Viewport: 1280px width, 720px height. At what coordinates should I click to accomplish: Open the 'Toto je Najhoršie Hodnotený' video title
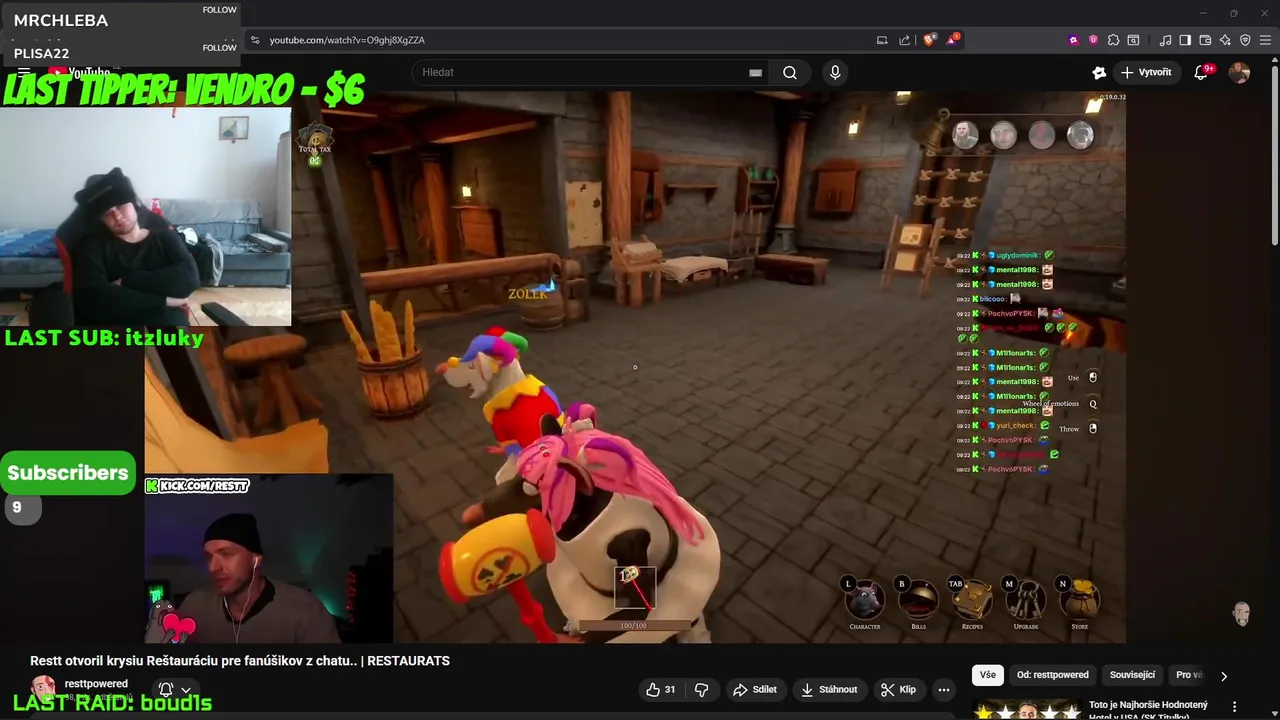click(1148, 705)
